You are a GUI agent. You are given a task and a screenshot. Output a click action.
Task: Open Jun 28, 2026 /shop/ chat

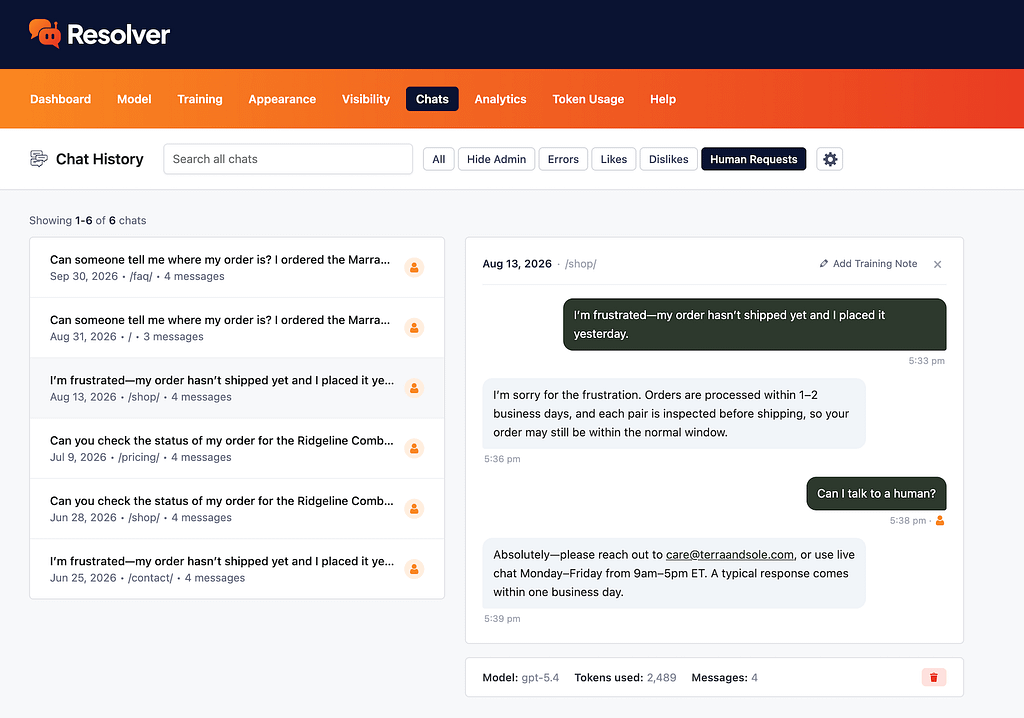[237, 509]
